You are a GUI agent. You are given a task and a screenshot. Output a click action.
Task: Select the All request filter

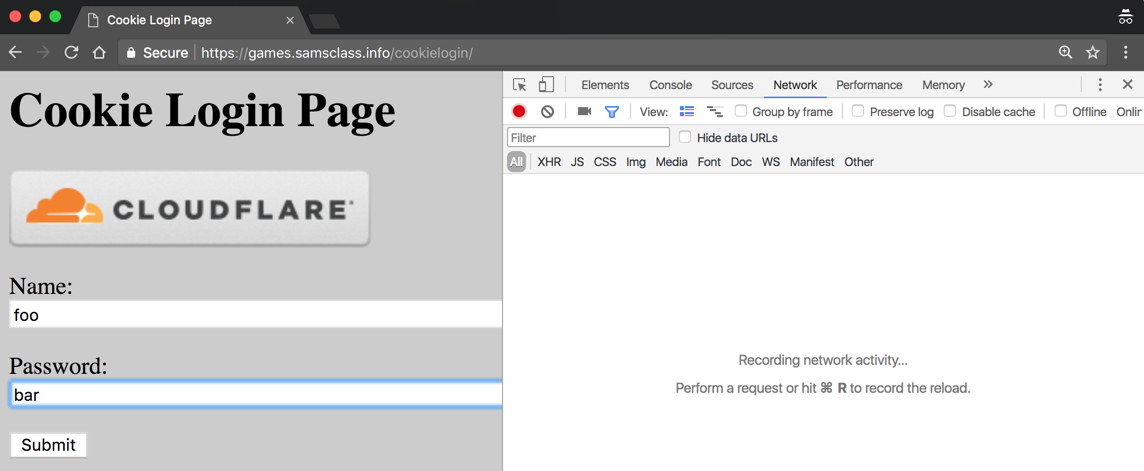(x=517, y=162)
